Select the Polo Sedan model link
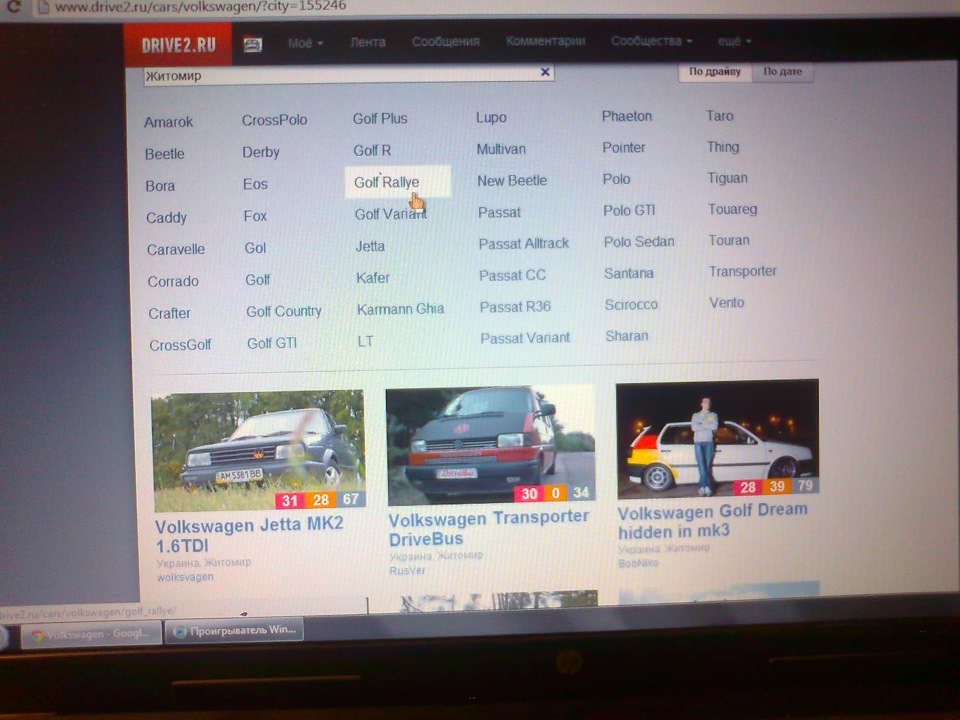960x720 pixels. click(x=639, y=242)
